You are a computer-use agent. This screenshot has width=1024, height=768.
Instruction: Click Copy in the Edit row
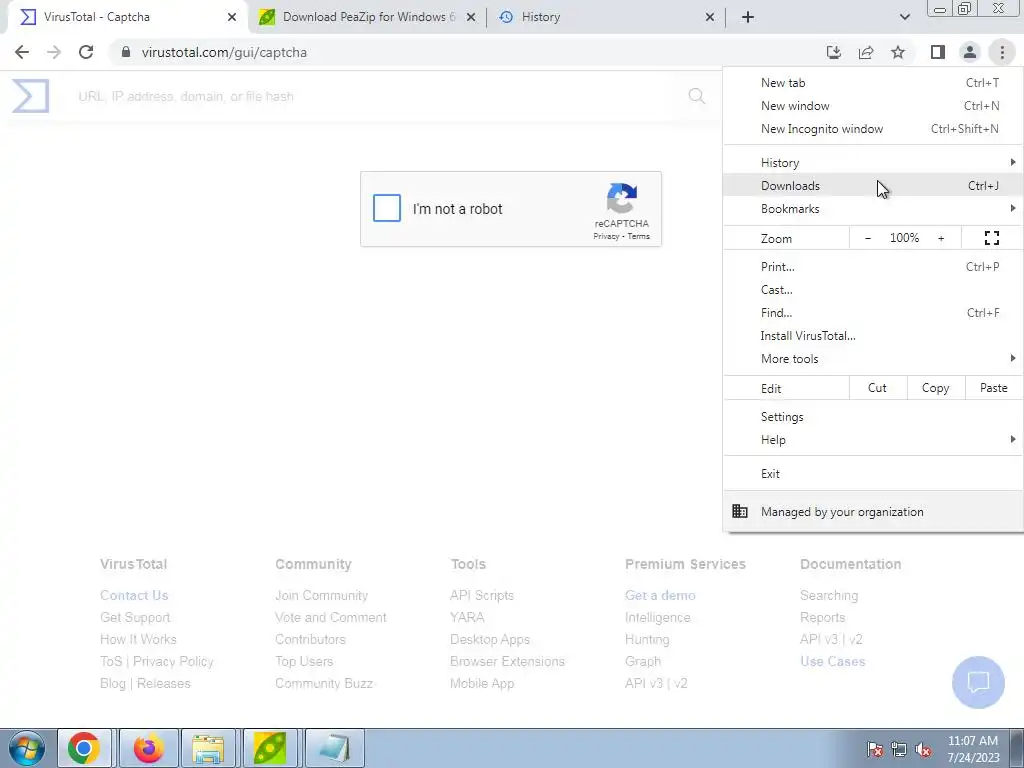click(935, 388)
